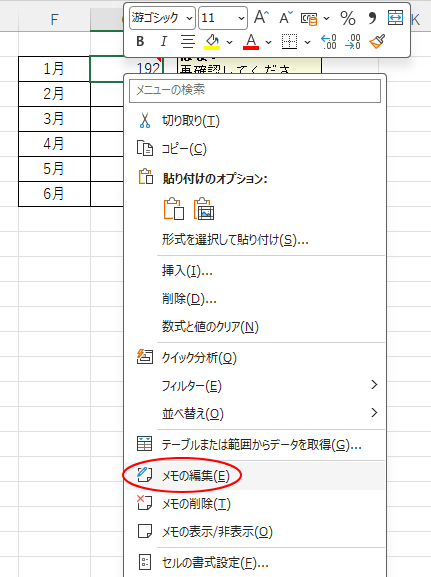Select the 2月 cell
This screenshot has width=431, height=577.
[54, 94]
